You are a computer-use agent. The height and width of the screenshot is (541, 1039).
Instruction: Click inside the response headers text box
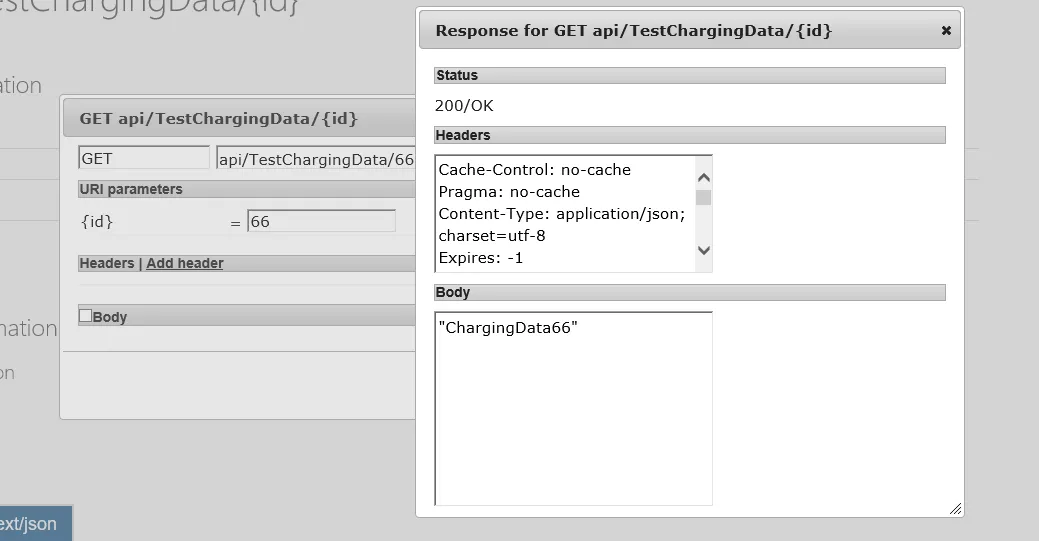565,213
